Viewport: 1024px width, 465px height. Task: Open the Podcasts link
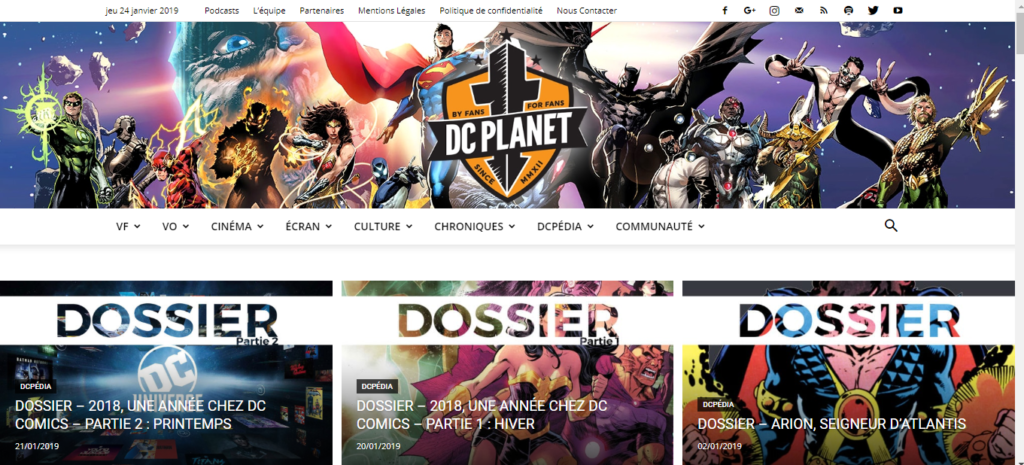click(x=221, y=10)
